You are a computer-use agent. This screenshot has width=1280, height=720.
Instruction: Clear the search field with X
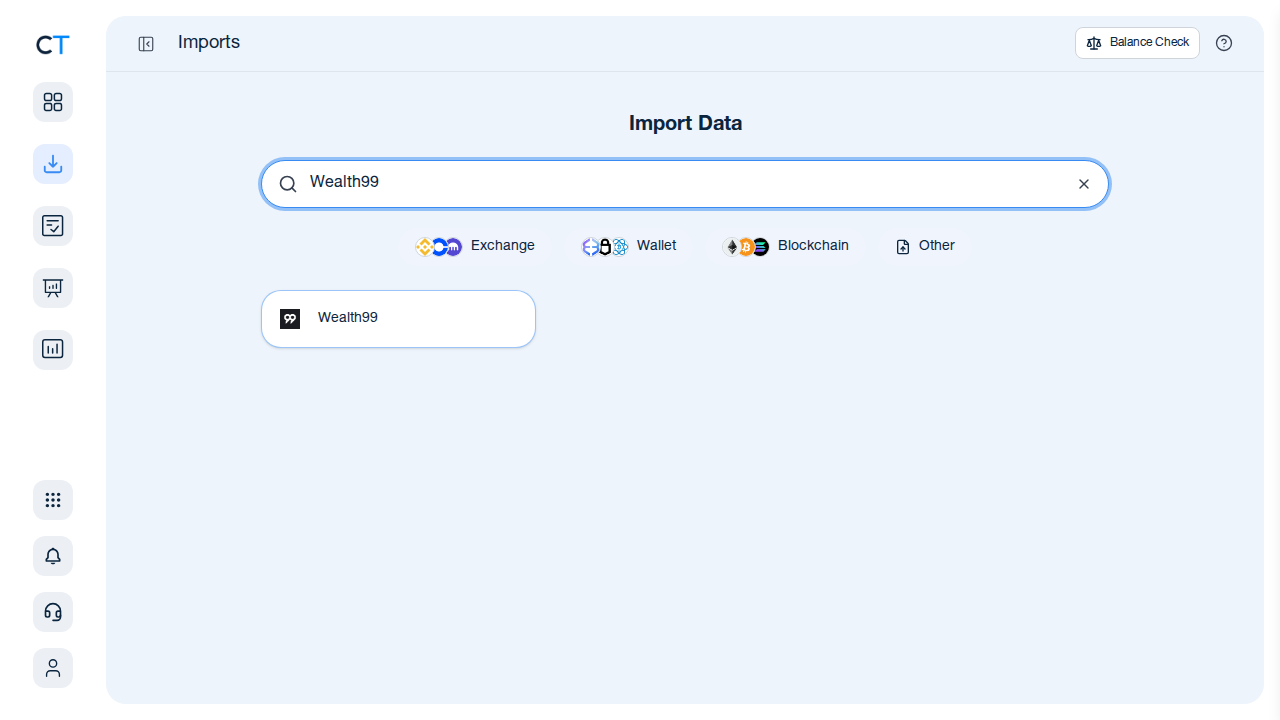1084,184
